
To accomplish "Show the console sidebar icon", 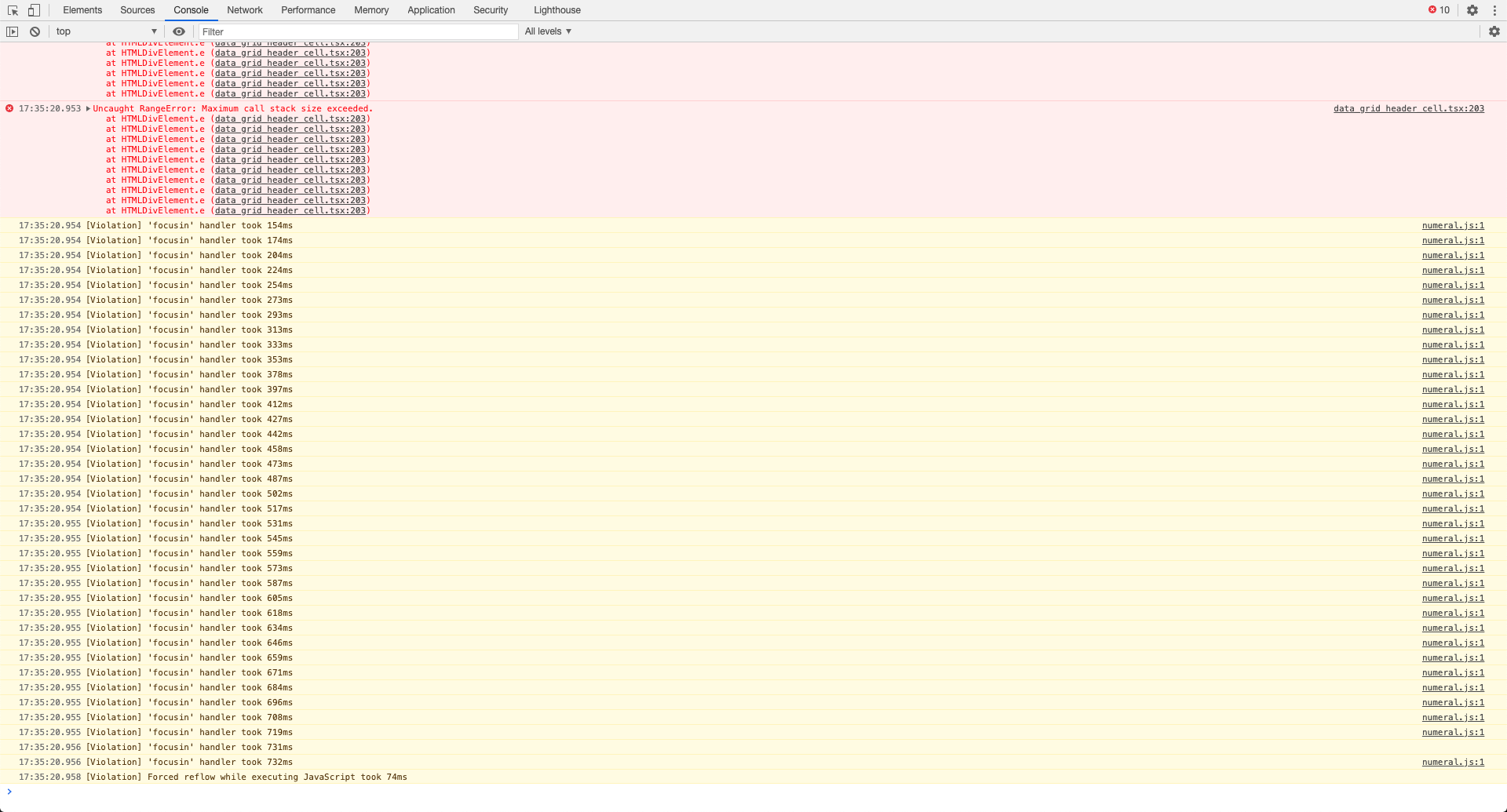I will 12,31.
